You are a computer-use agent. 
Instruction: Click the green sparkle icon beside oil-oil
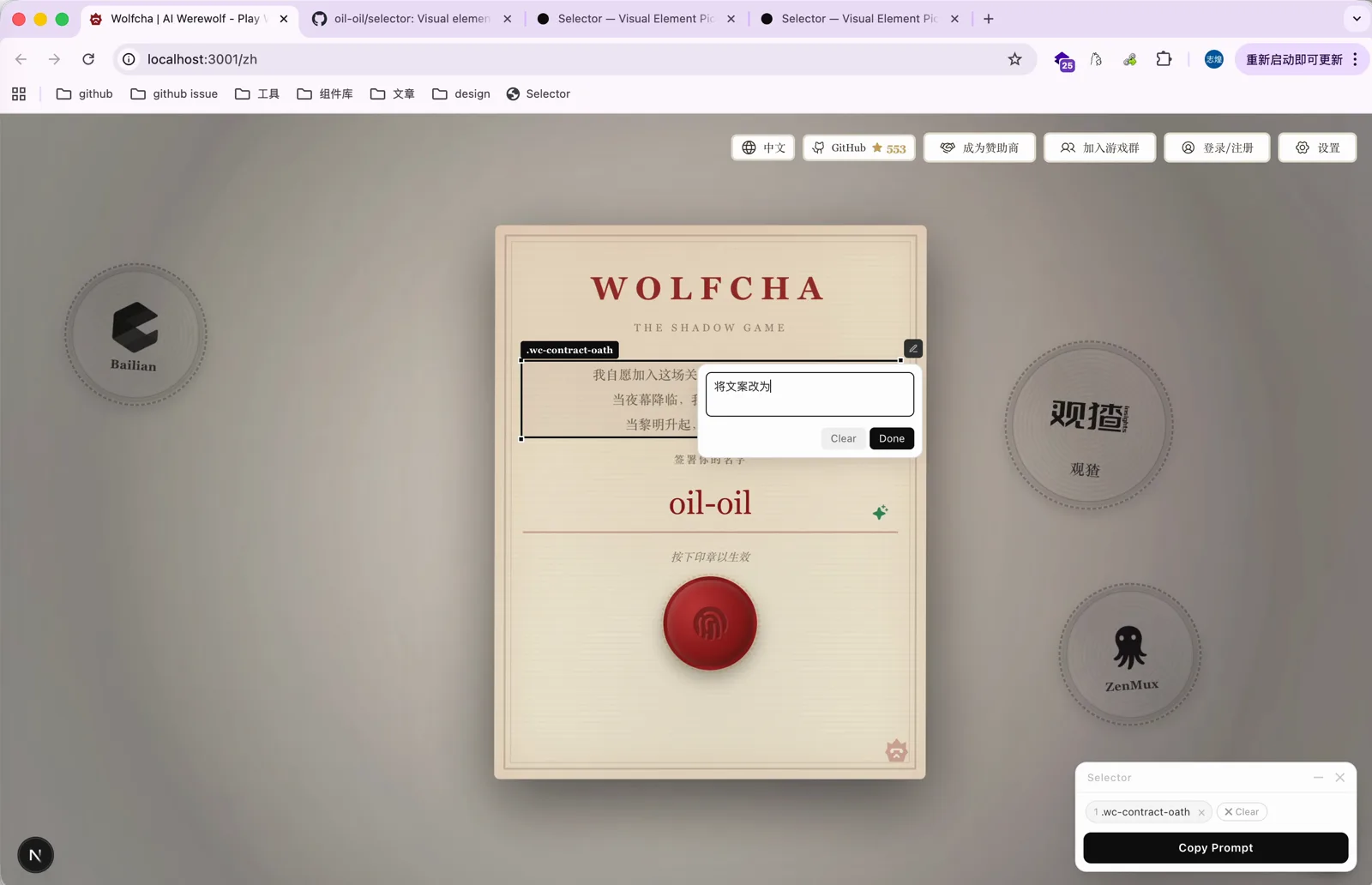tap(880, 512)
